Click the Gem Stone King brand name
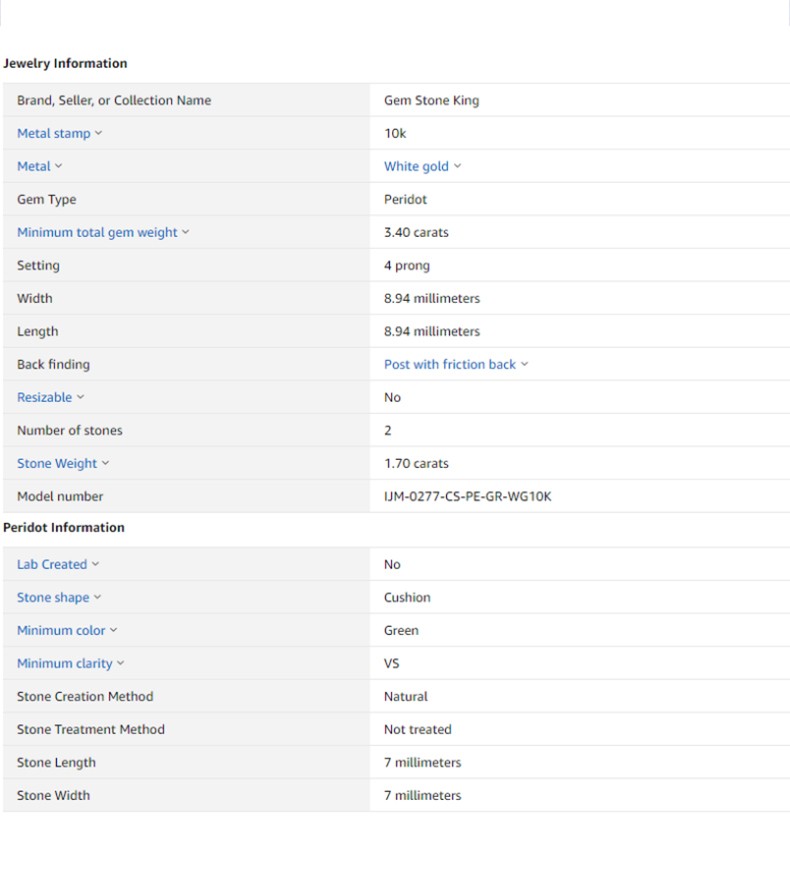This screenshot has height=869, width=790. 431,100
